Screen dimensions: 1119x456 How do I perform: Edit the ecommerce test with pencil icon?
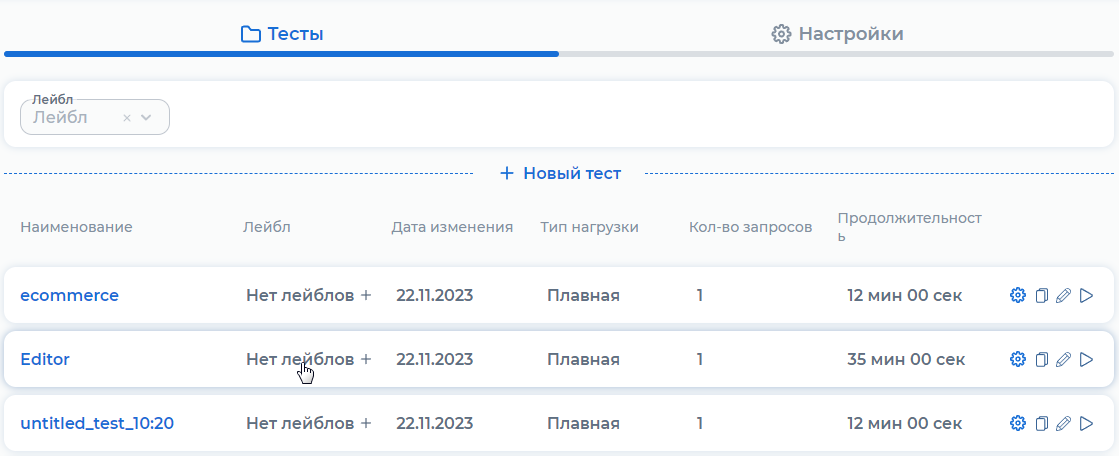pyautogui.click(x=1063, y=295)
